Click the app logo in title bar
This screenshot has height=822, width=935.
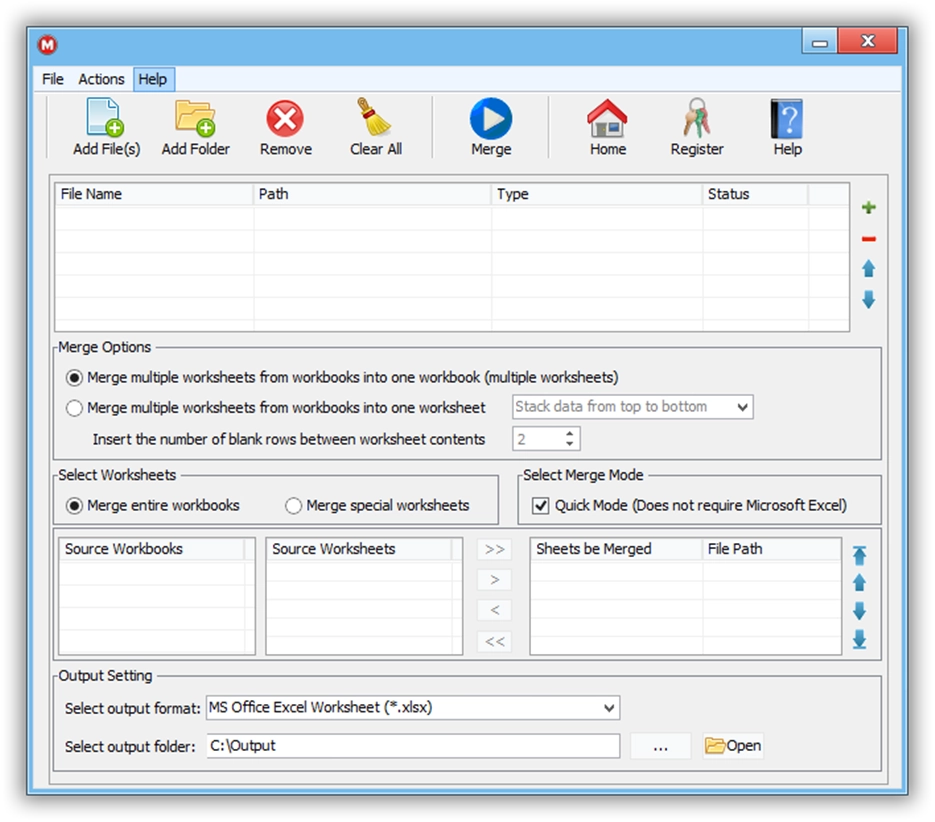click(47, 44)
